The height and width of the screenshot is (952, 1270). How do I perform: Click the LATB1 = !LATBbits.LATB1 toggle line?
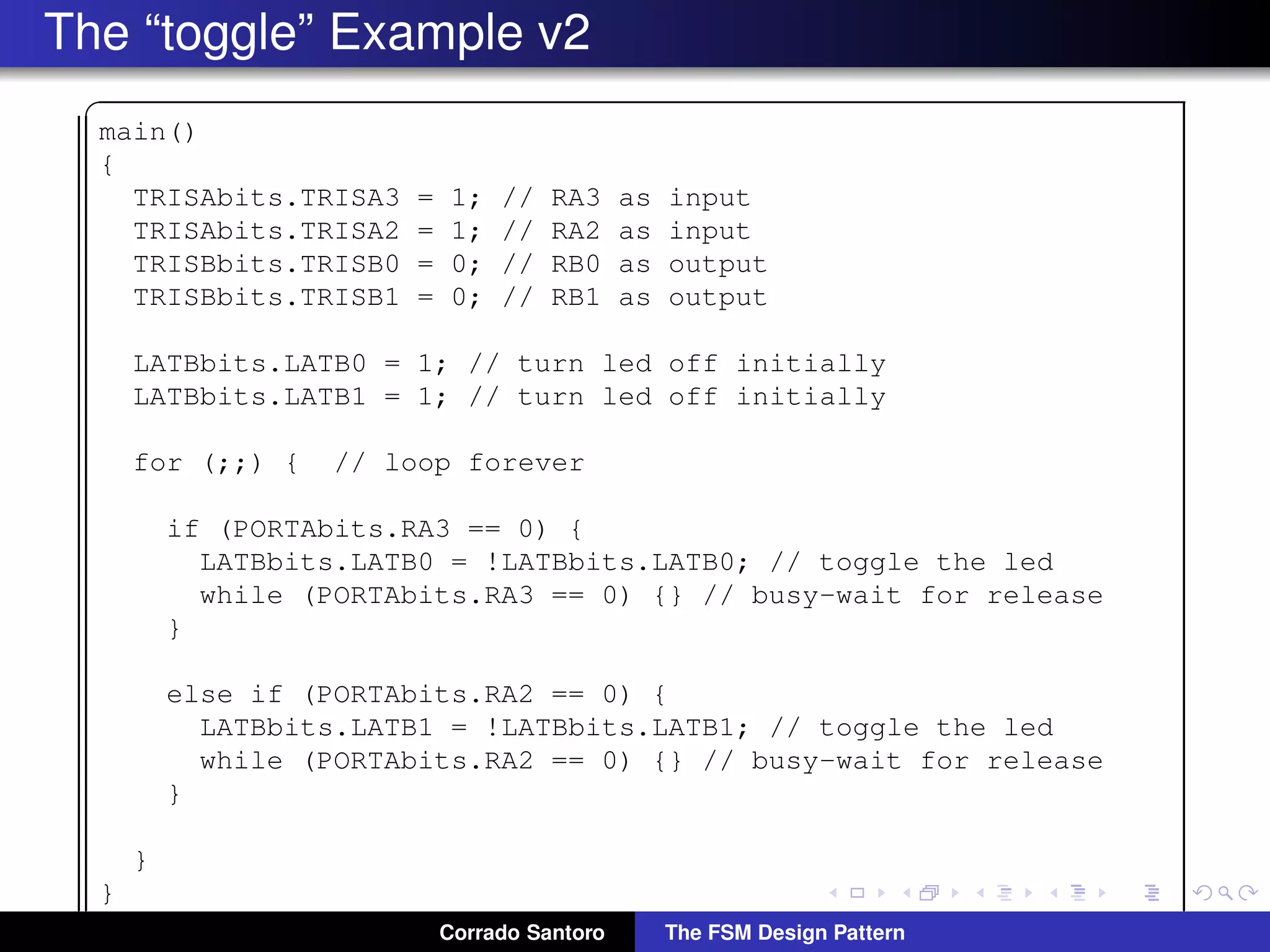(x=626, y=728)
